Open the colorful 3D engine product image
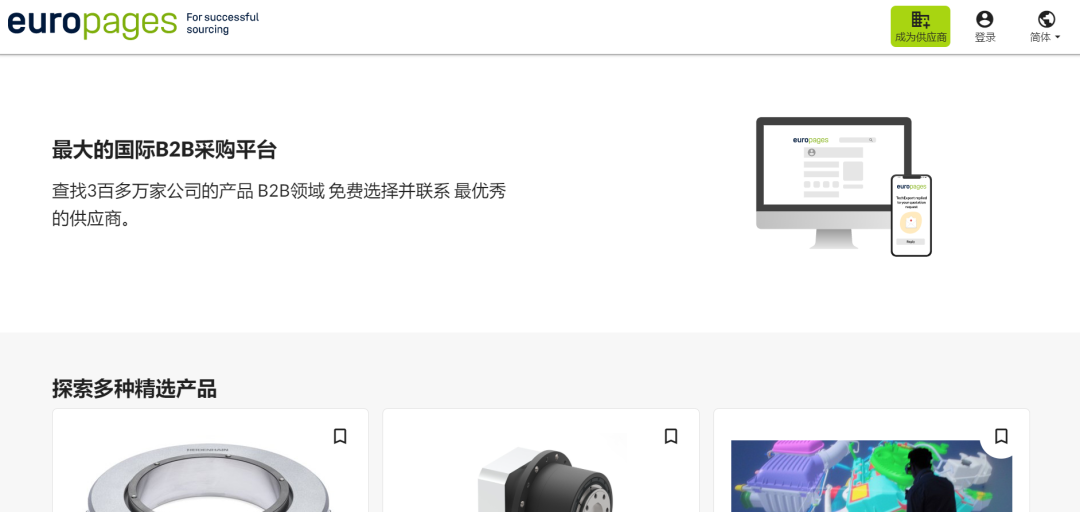The image size is (1080, 512). (871, 476)
